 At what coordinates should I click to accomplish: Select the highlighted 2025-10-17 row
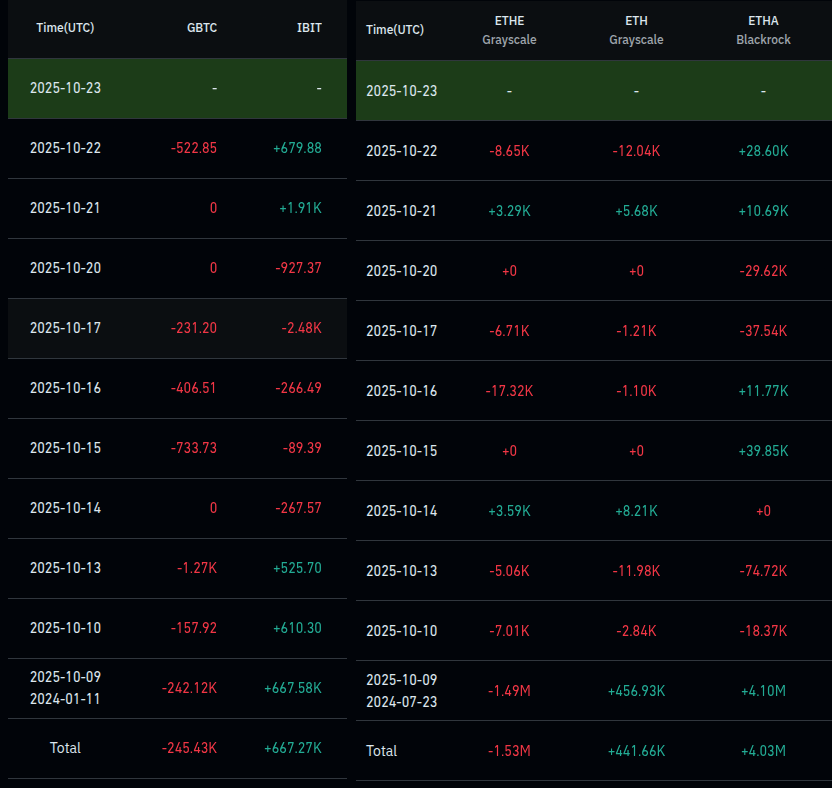[177, 328]
